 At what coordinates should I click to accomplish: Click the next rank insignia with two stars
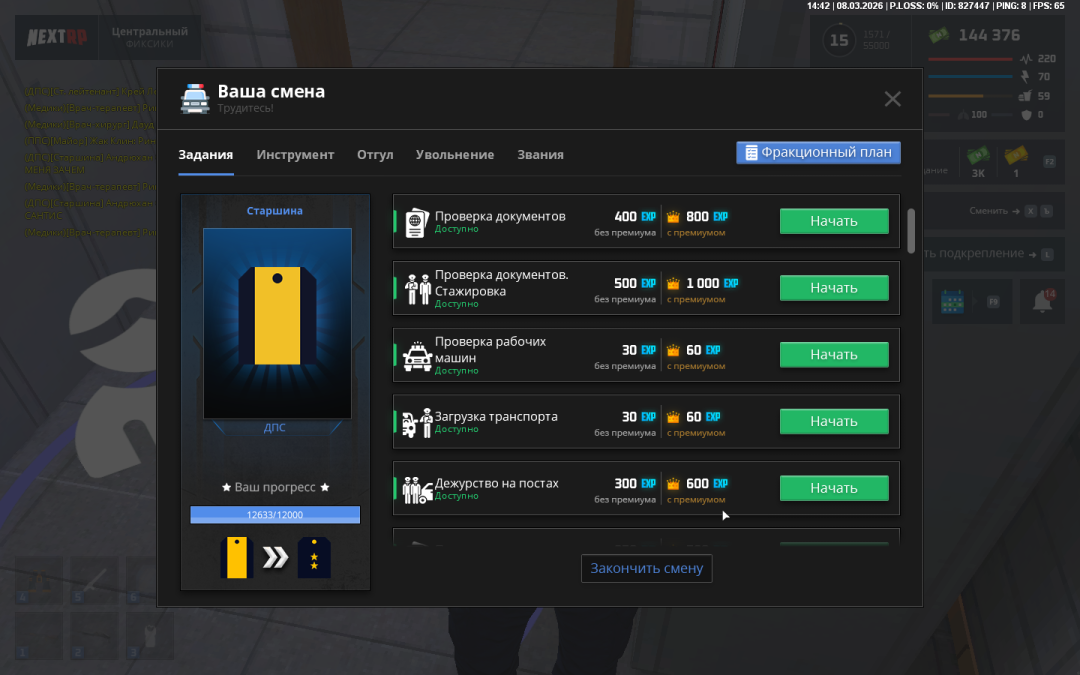pyautogui.click(x=314, y=557)
